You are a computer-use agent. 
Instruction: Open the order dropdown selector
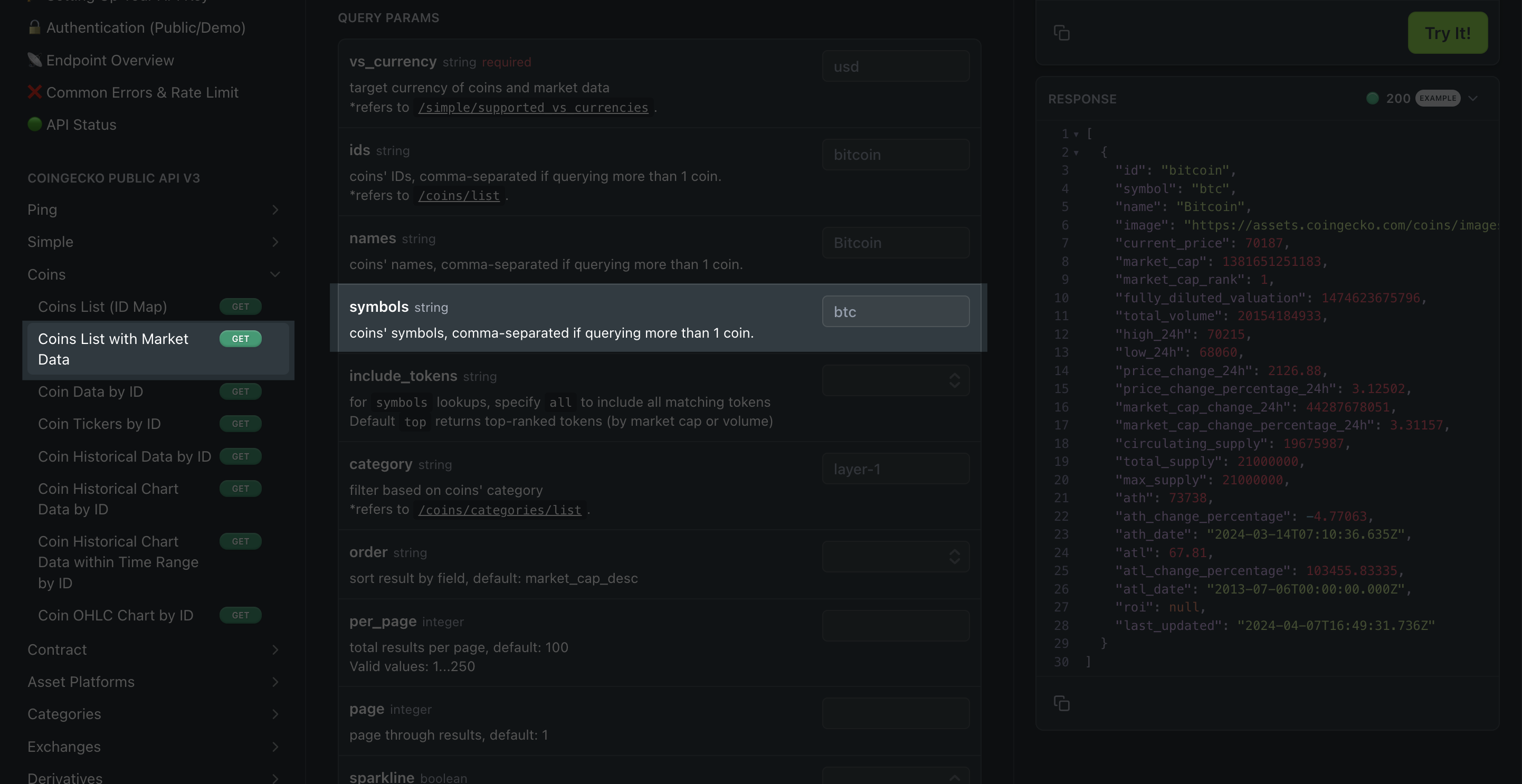pos(895,556)
